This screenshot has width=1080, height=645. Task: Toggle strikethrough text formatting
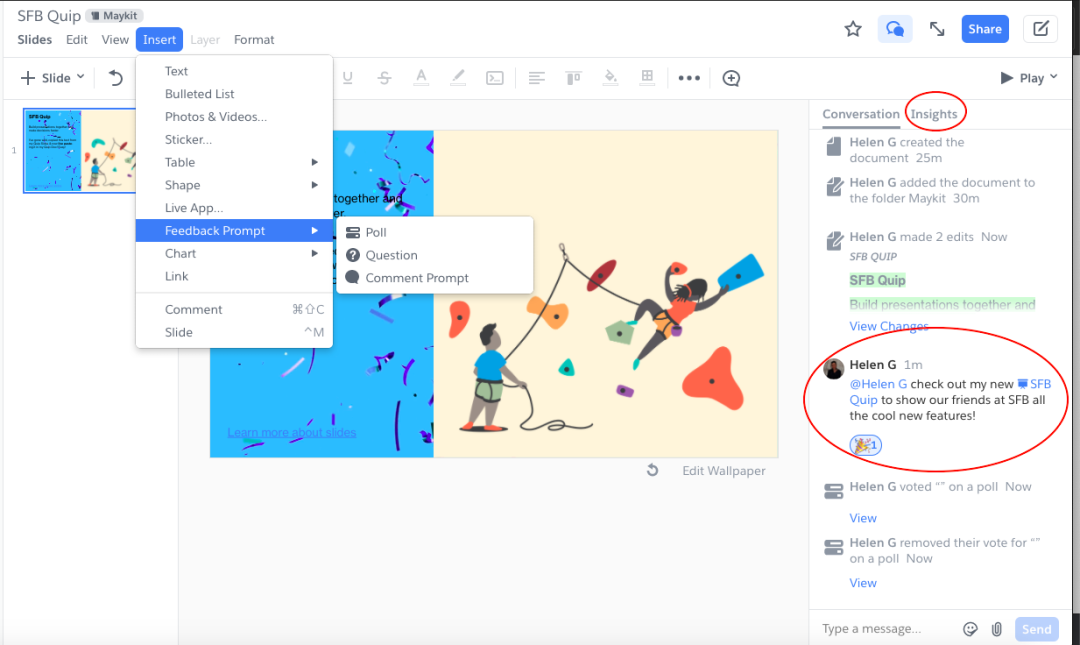(x=384, y=78)
